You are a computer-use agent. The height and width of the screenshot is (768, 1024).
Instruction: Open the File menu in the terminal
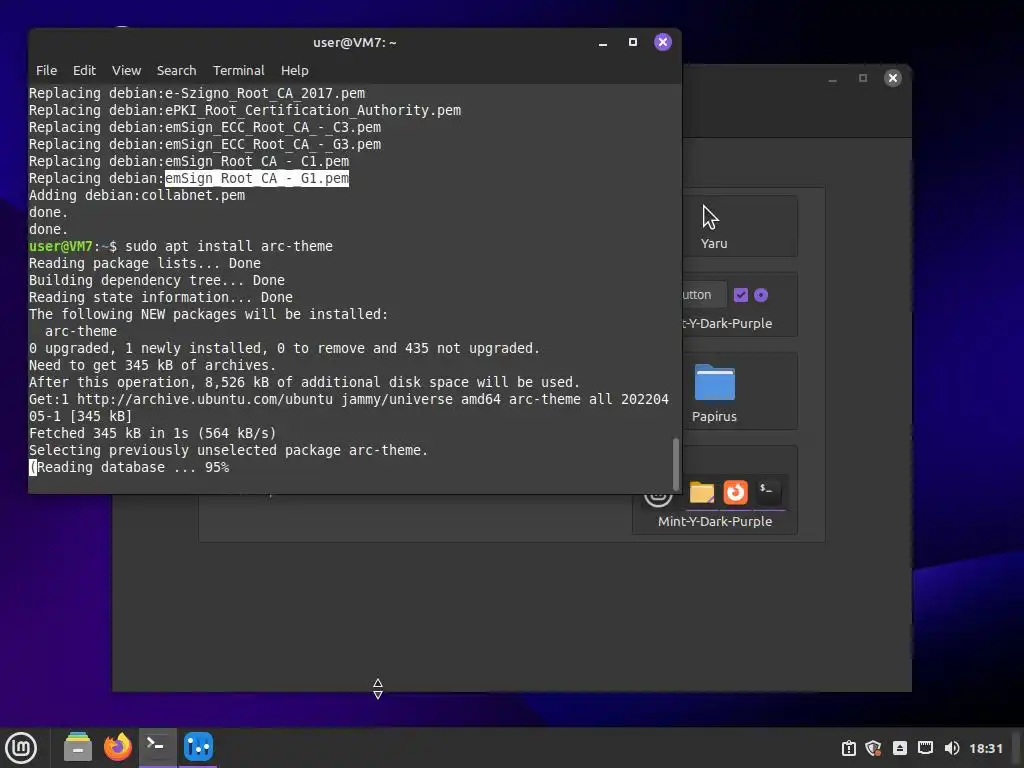(46, 71)
